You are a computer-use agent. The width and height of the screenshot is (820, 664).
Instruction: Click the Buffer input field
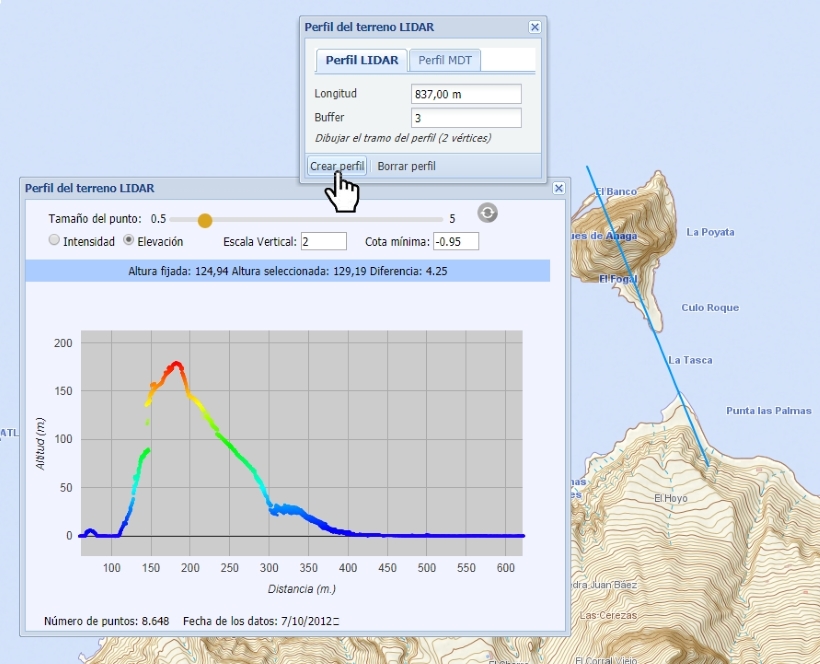466,118
